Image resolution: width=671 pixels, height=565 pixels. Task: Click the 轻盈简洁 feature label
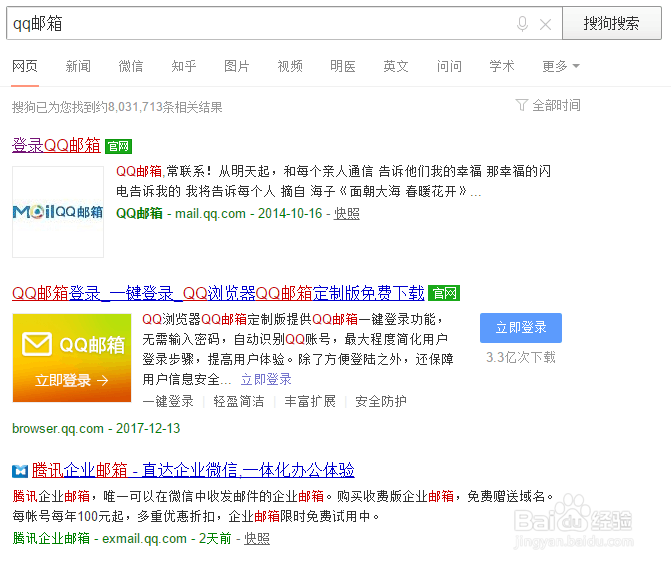239,401
